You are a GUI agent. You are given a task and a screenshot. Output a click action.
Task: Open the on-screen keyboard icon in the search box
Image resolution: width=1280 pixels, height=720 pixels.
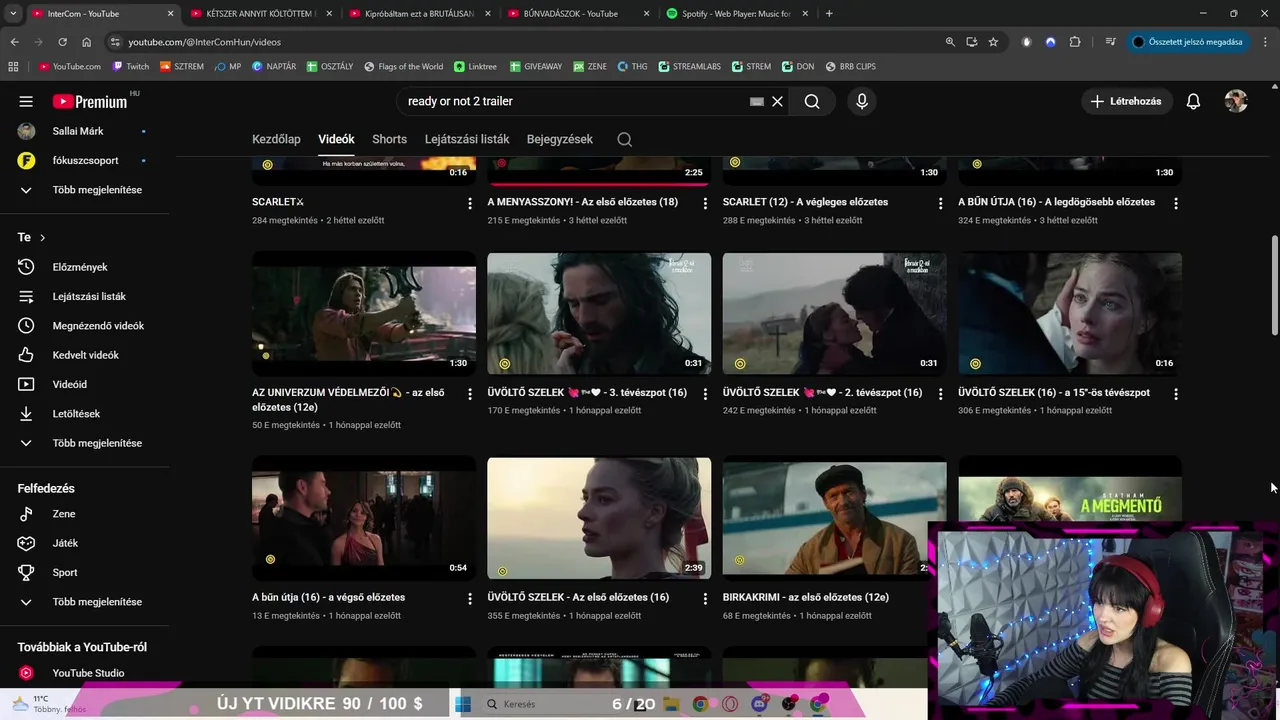click(757, 101)
